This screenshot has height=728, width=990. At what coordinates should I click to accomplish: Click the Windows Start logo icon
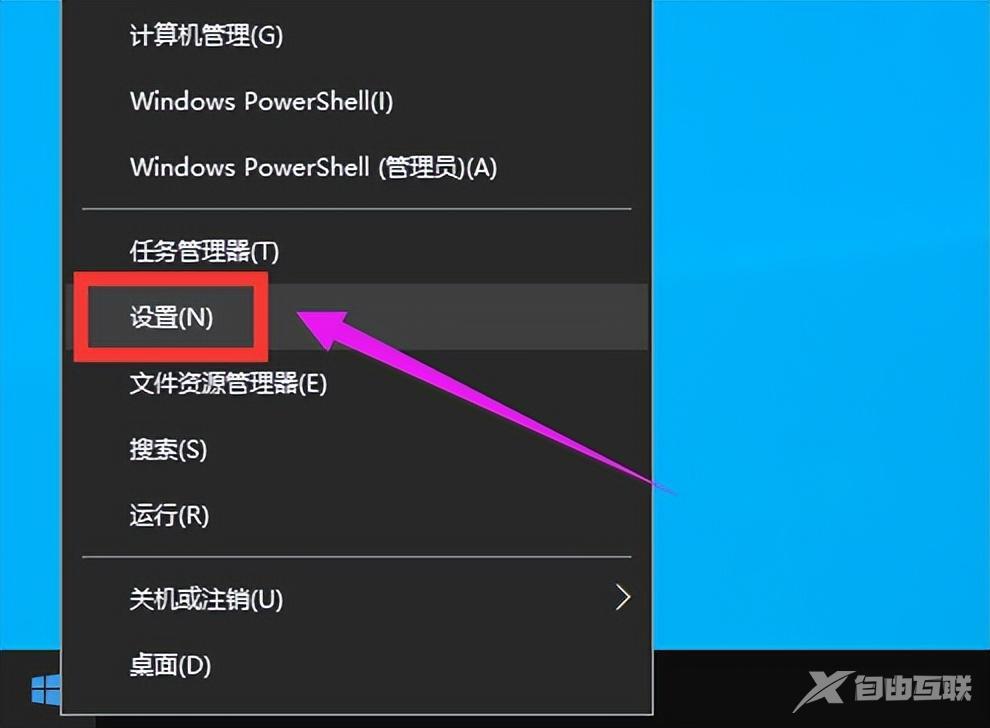click(45, 689)
